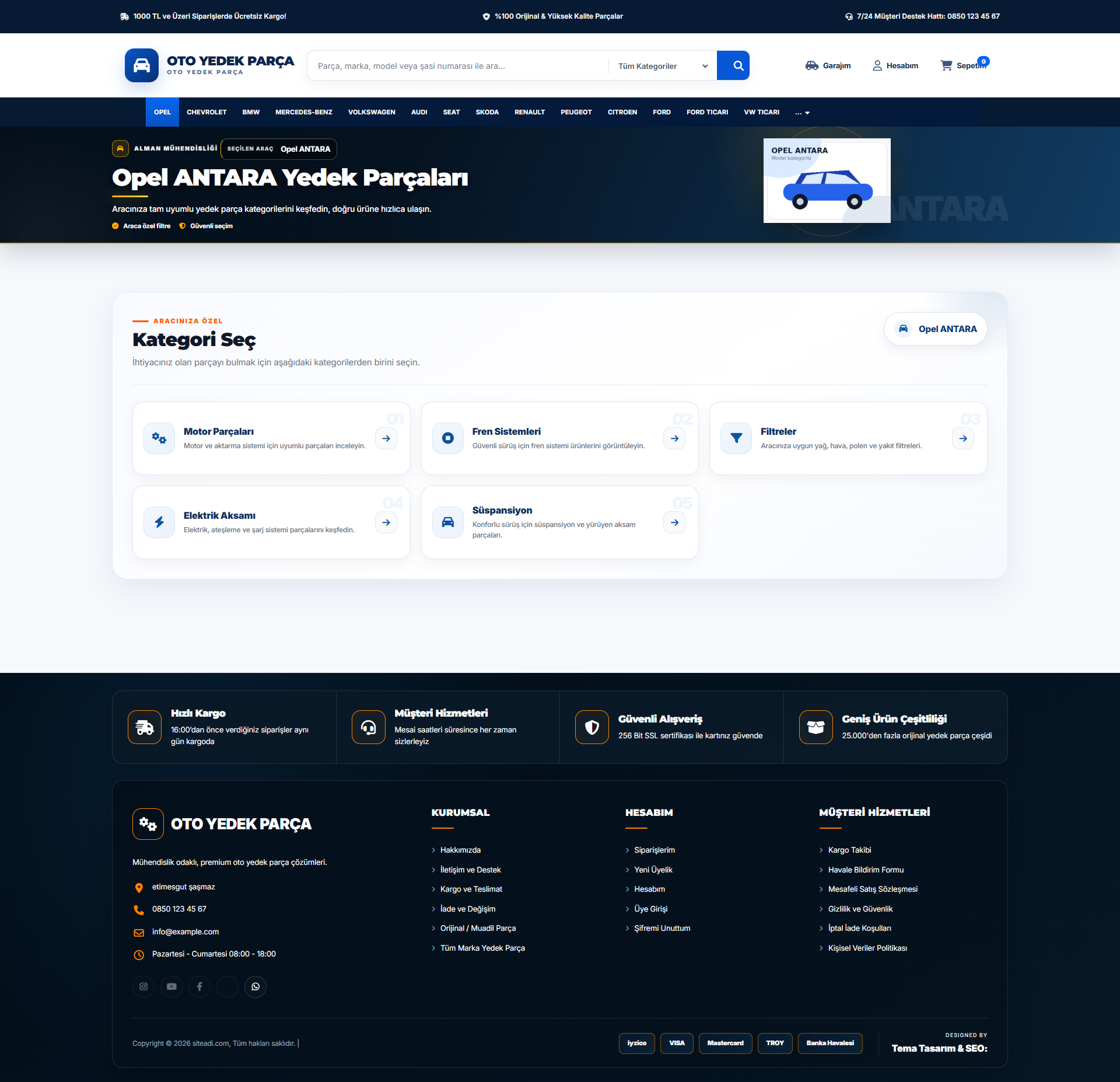
Task: Click the Hesabım user icon
Action: 877,65
